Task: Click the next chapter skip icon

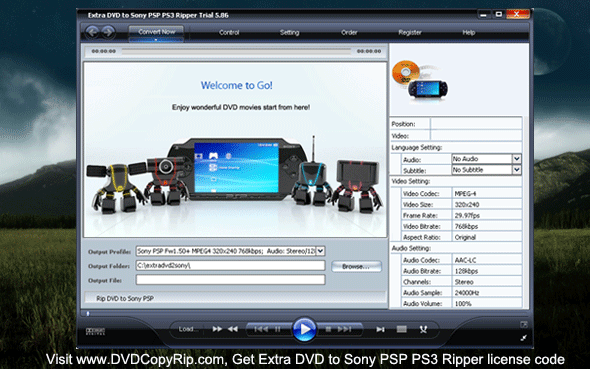Action: tap(344, 330)
